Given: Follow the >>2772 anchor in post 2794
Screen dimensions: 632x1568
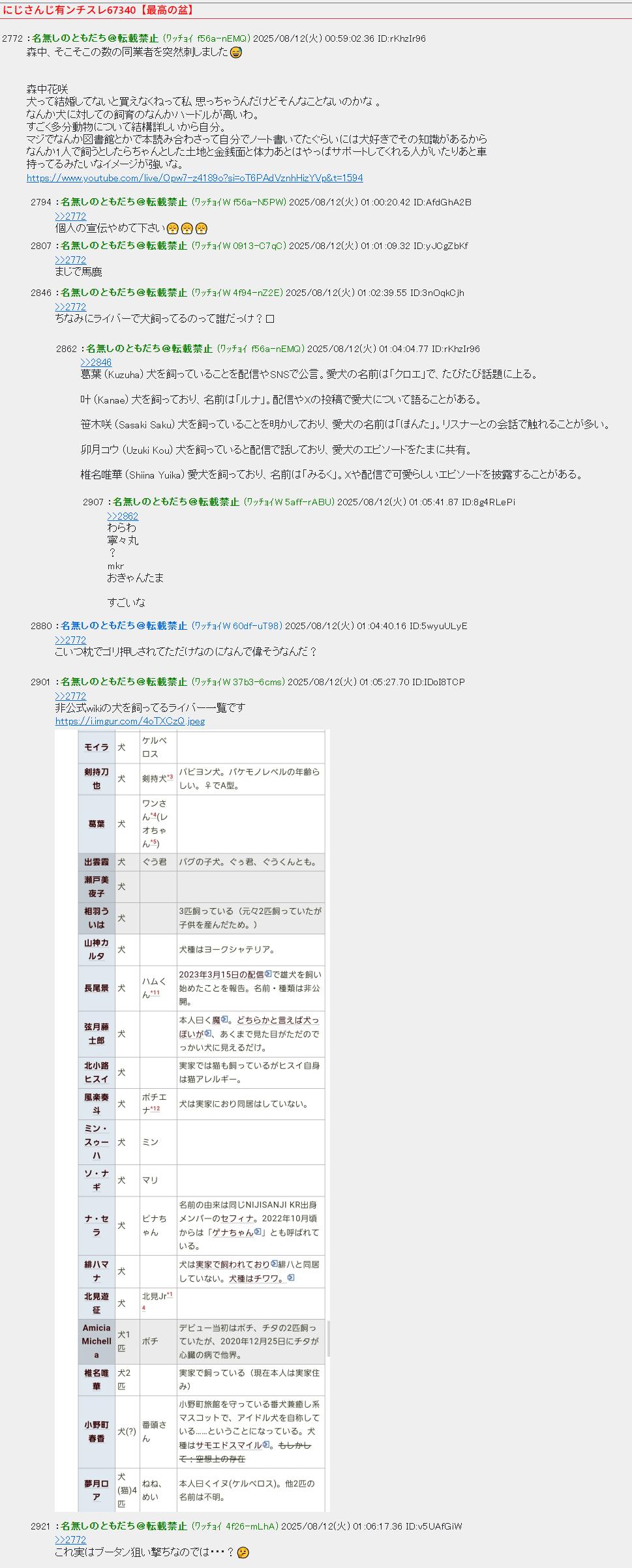Looking at the screenshot, I should coord(70,216).
